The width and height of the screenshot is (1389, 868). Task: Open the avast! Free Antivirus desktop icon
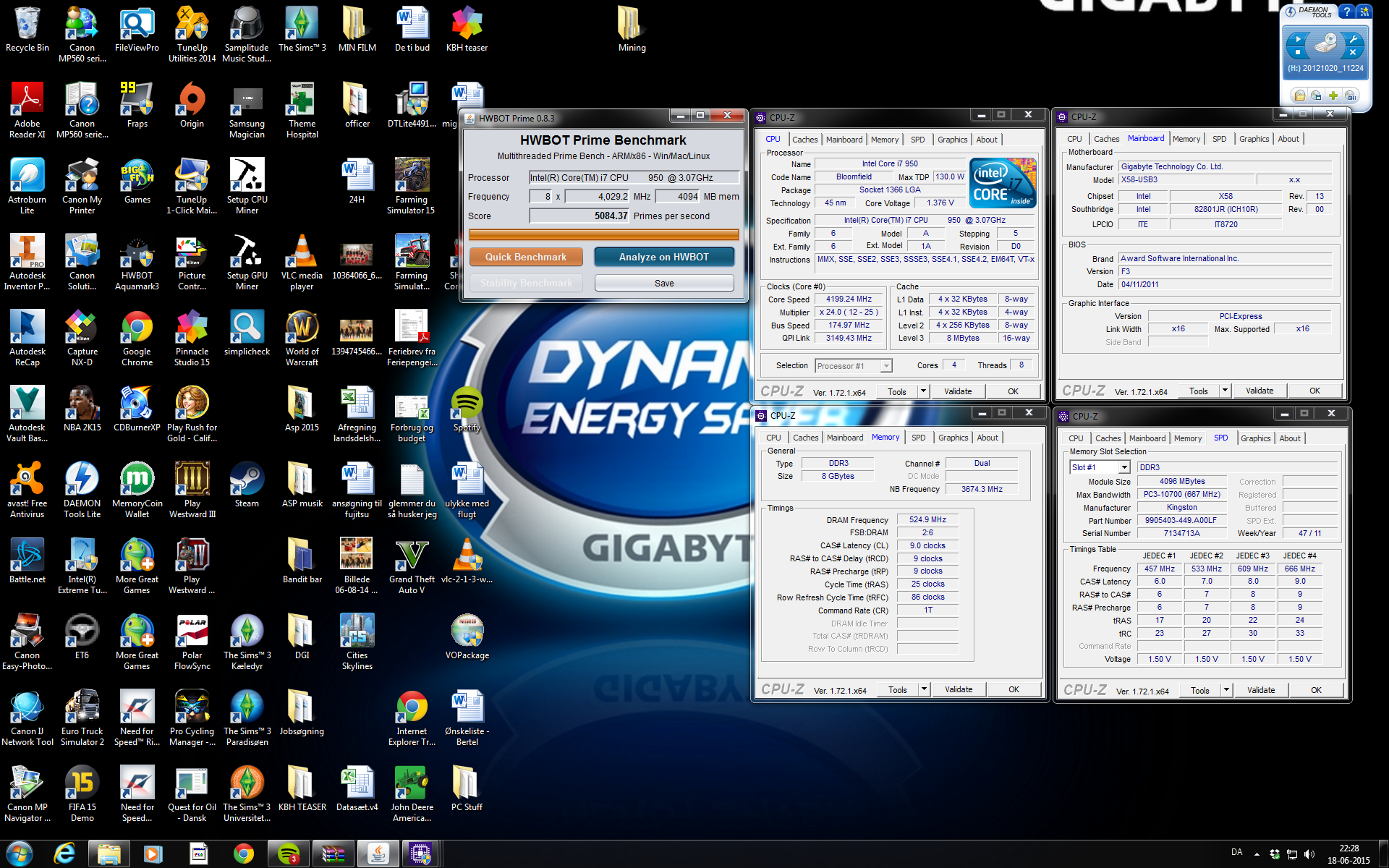(x=27, y=490)
